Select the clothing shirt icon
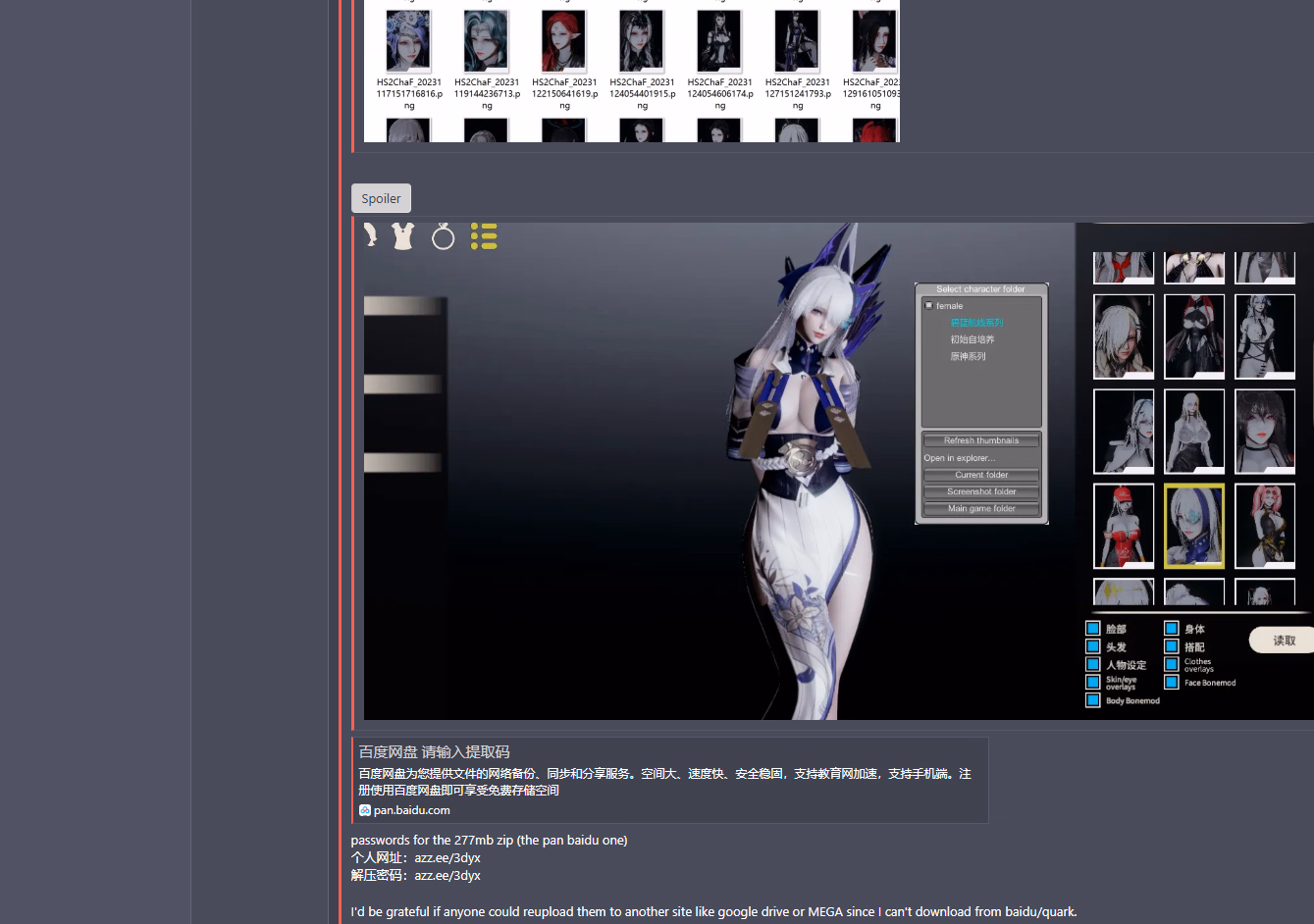The width and height of the screenshot is (1314, 924). pos(402,235)
